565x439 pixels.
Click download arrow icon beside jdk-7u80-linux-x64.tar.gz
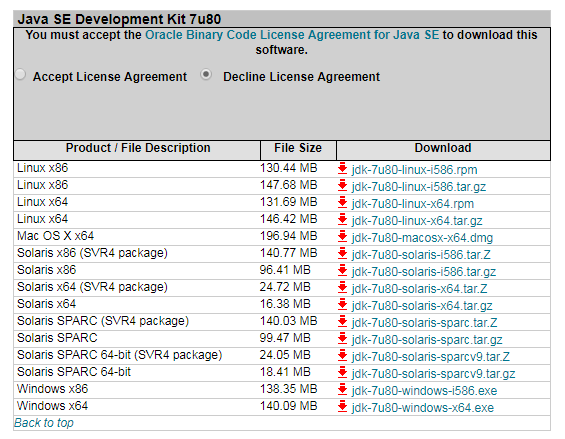342,220
